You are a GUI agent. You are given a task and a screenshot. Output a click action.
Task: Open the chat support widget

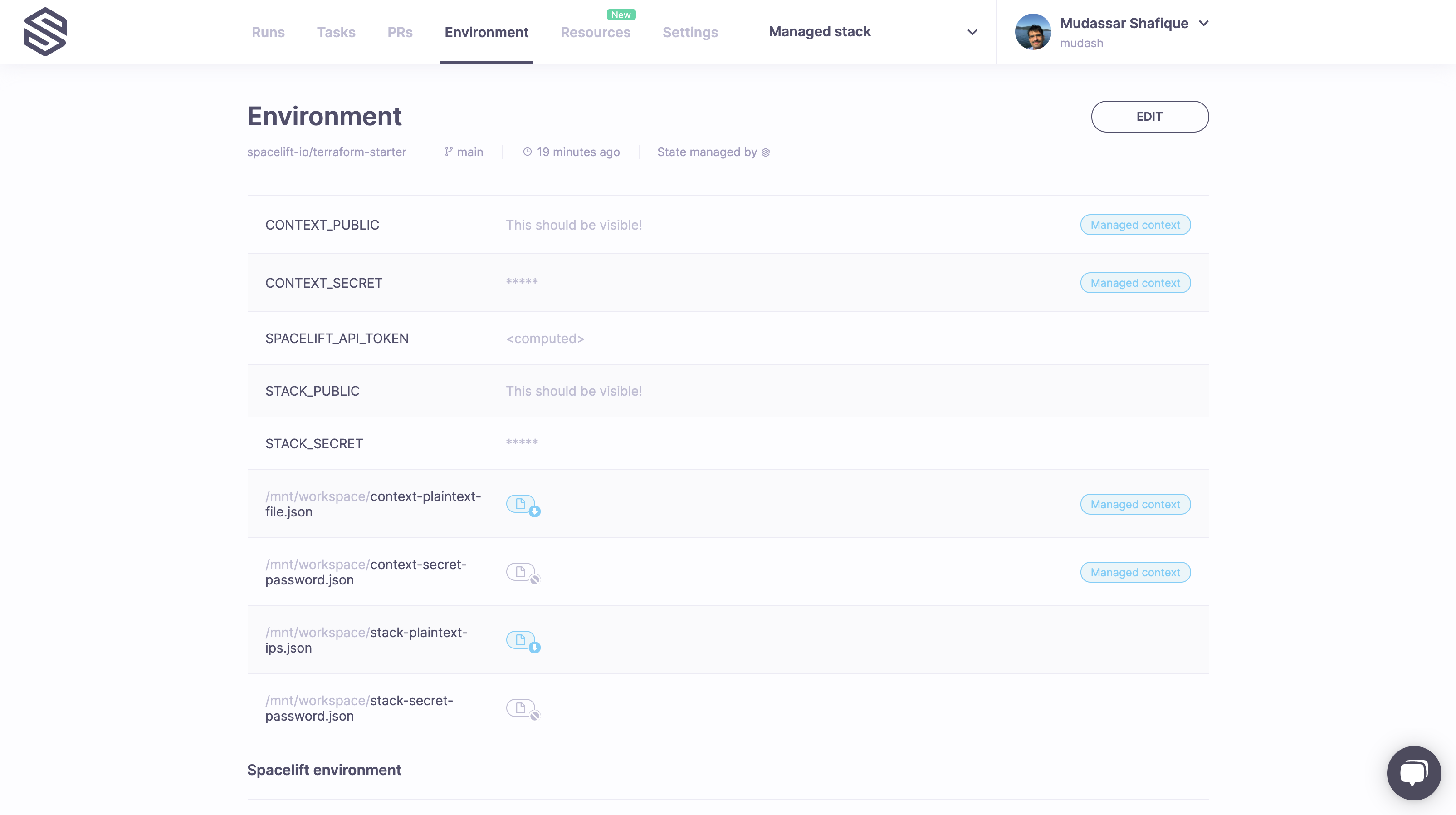point(1414,773)
